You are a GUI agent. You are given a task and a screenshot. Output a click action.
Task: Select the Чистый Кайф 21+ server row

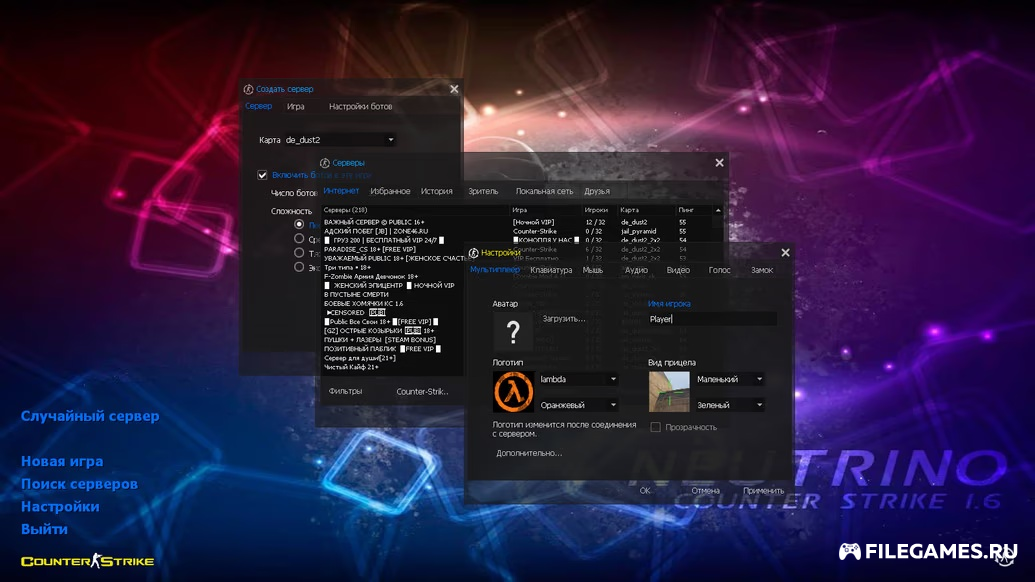[x=351, y=367]
